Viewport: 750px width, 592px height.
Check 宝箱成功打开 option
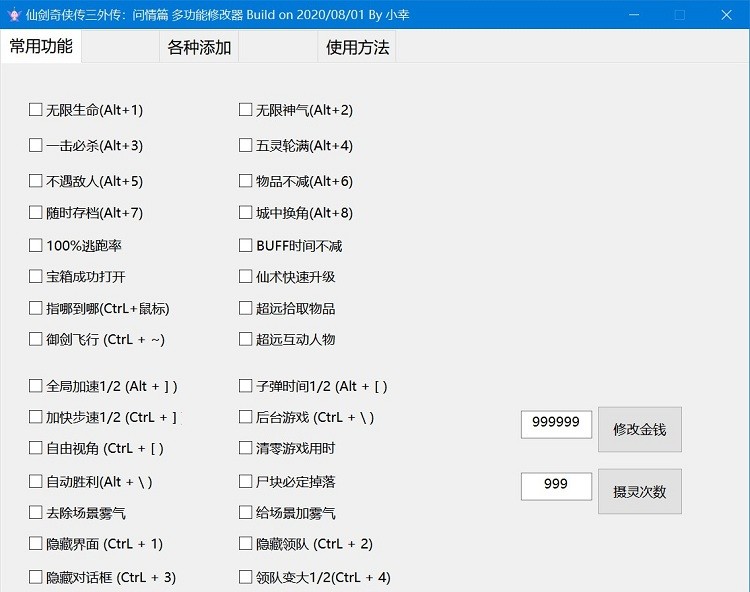coord(35,276)
